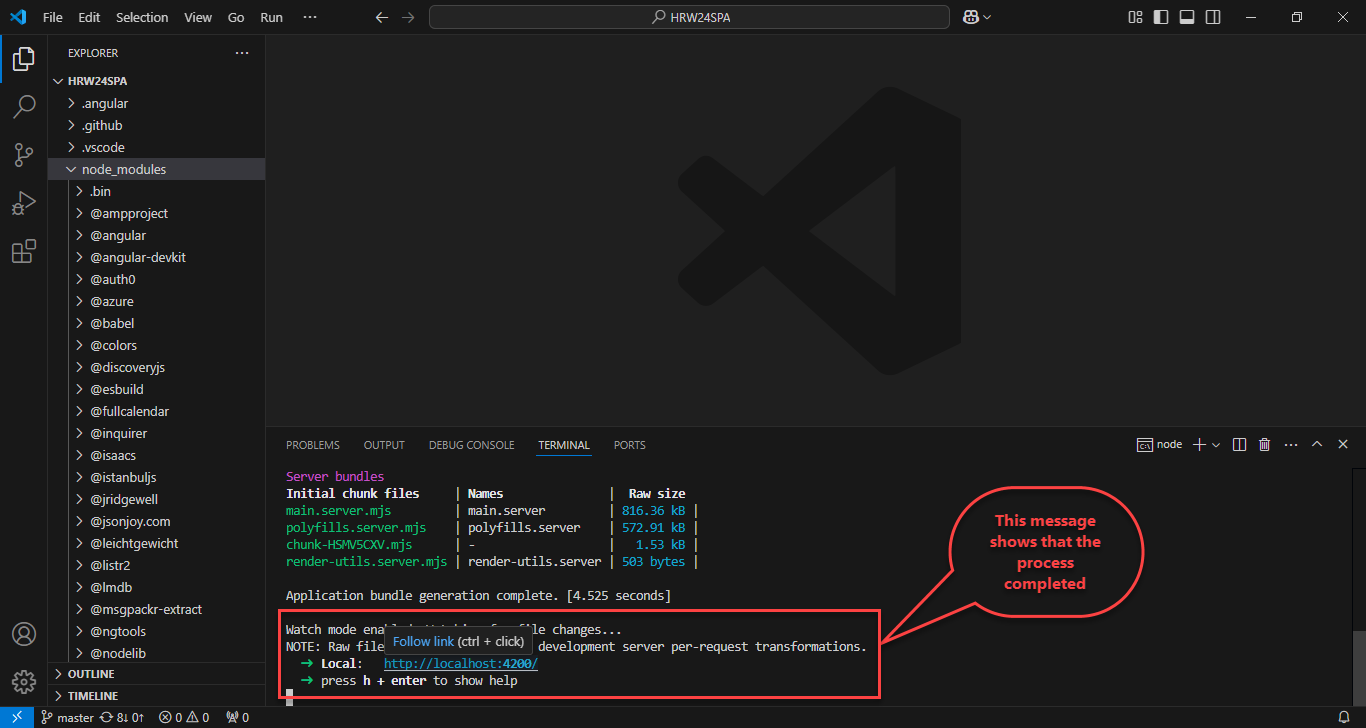Toggle the primary side bar layout button

click(x=1161, y=17)
